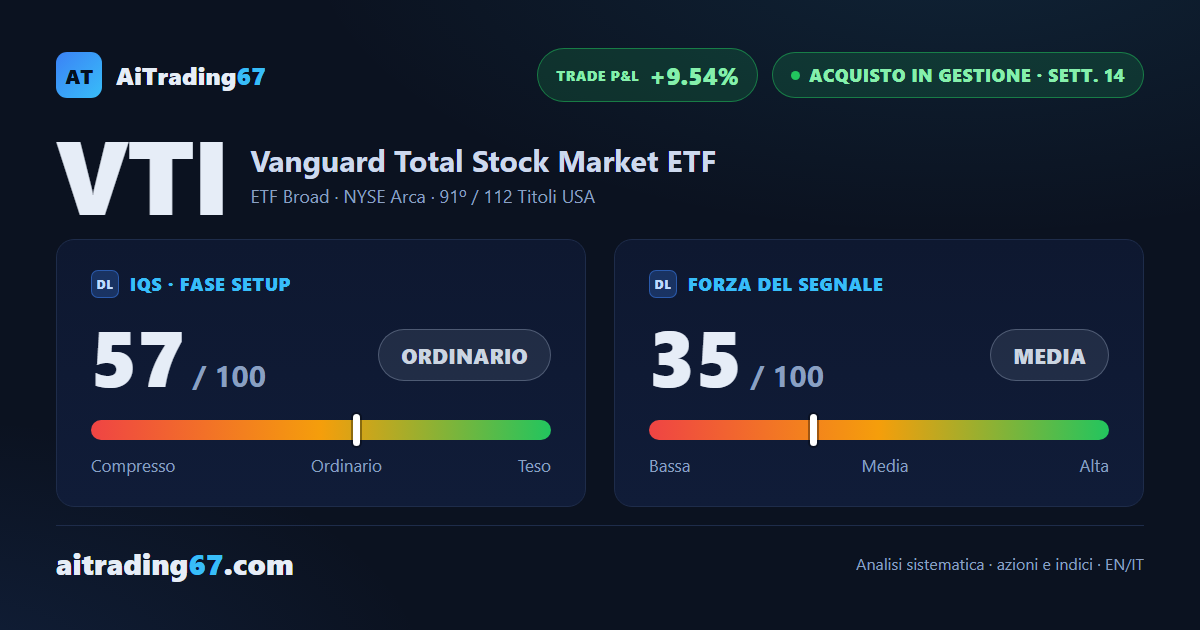Open the aitrading67.com footer link
1200x630 pixels.
click(175, 566)
